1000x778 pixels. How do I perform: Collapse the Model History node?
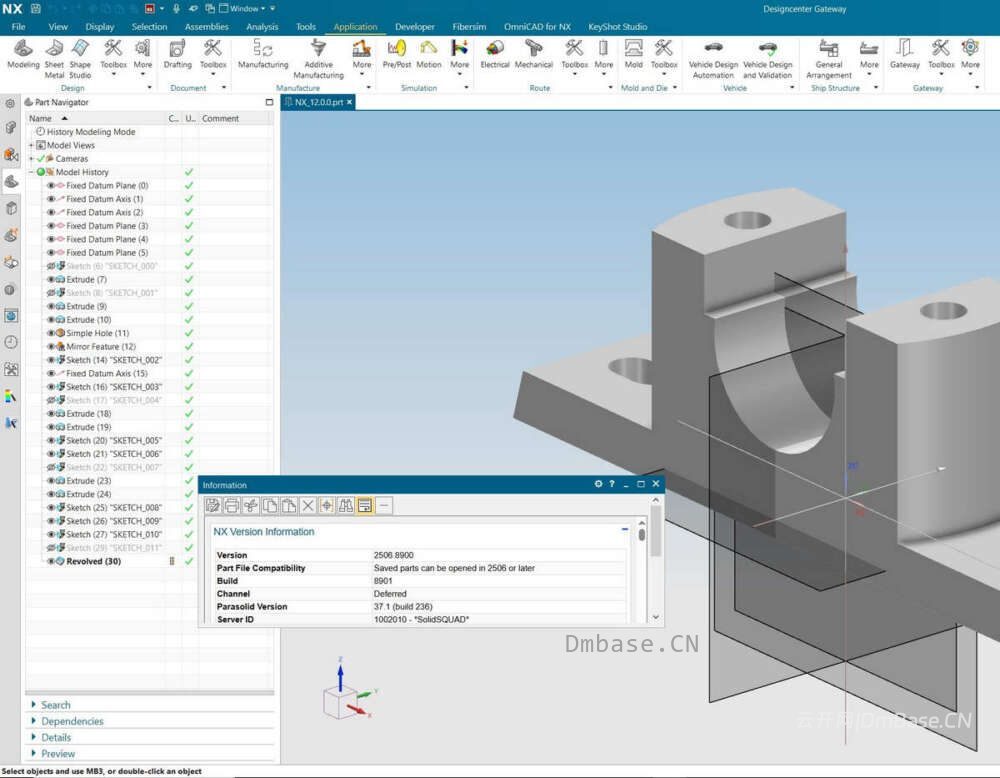click(x=31, y=172)
